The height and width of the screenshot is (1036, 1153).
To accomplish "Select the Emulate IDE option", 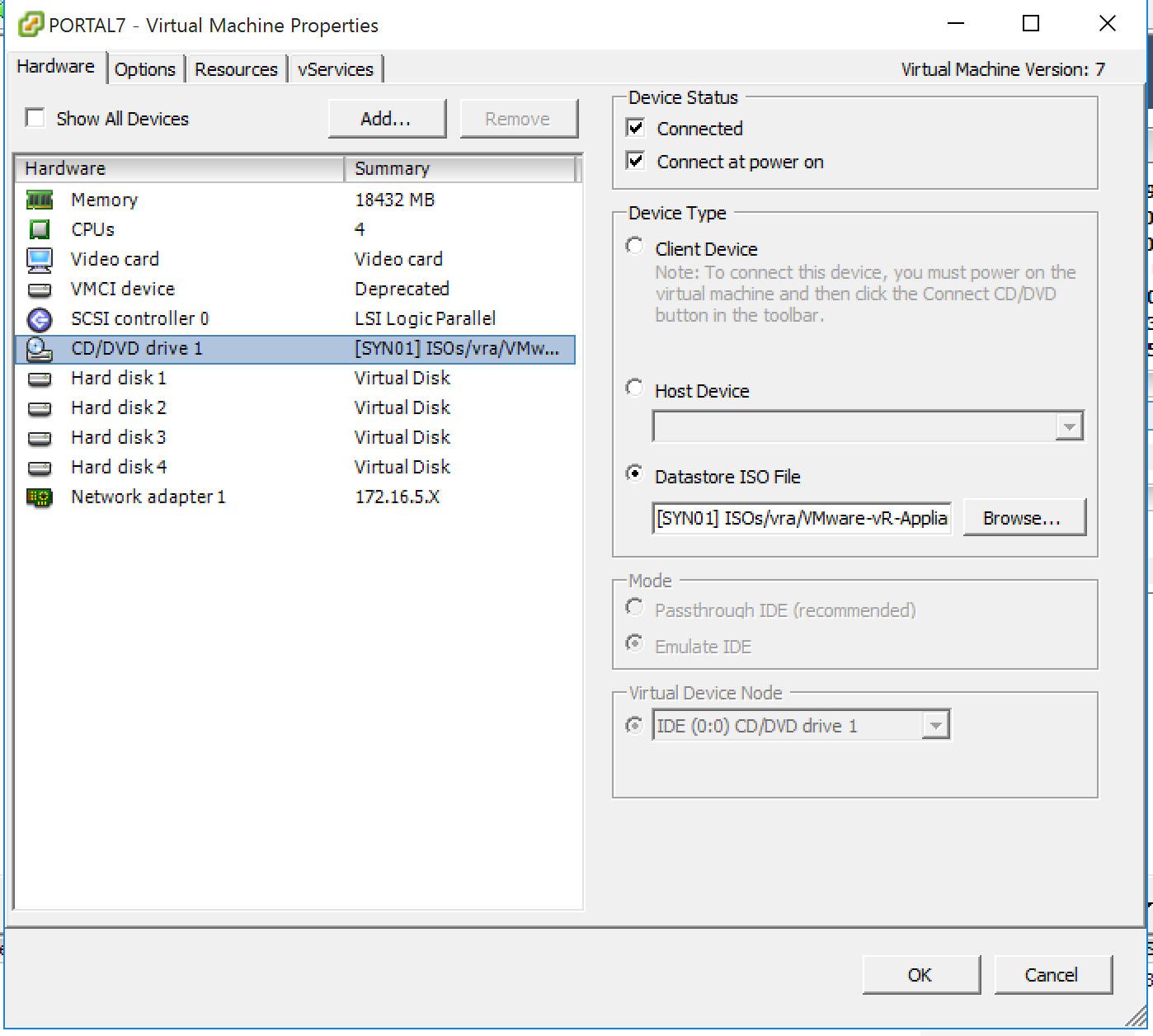I will (634, 643).
